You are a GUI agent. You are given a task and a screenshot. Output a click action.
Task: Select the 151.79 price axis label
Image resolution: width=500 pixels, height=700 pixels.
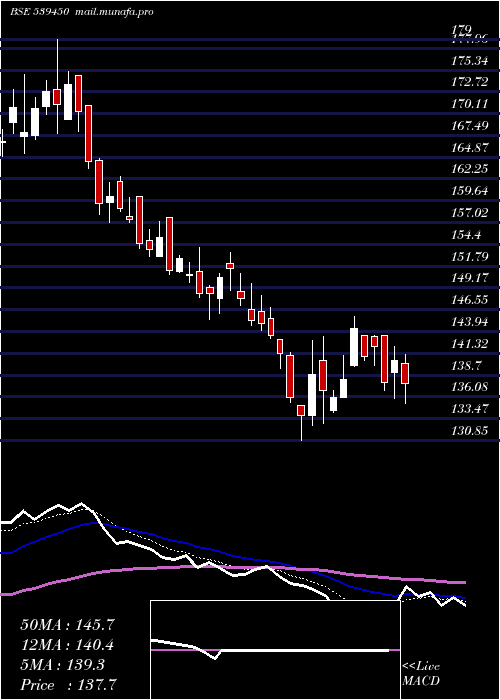click(x=469, y=257)
